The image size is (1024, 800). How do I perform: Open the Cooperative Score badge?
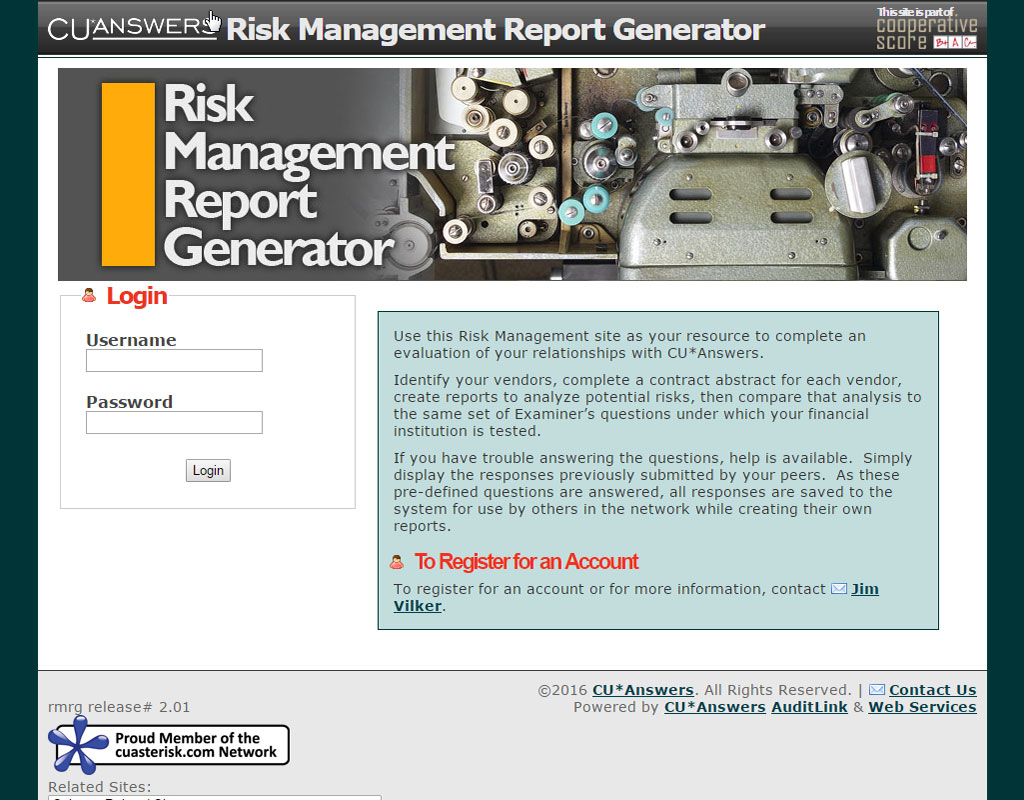927,29
